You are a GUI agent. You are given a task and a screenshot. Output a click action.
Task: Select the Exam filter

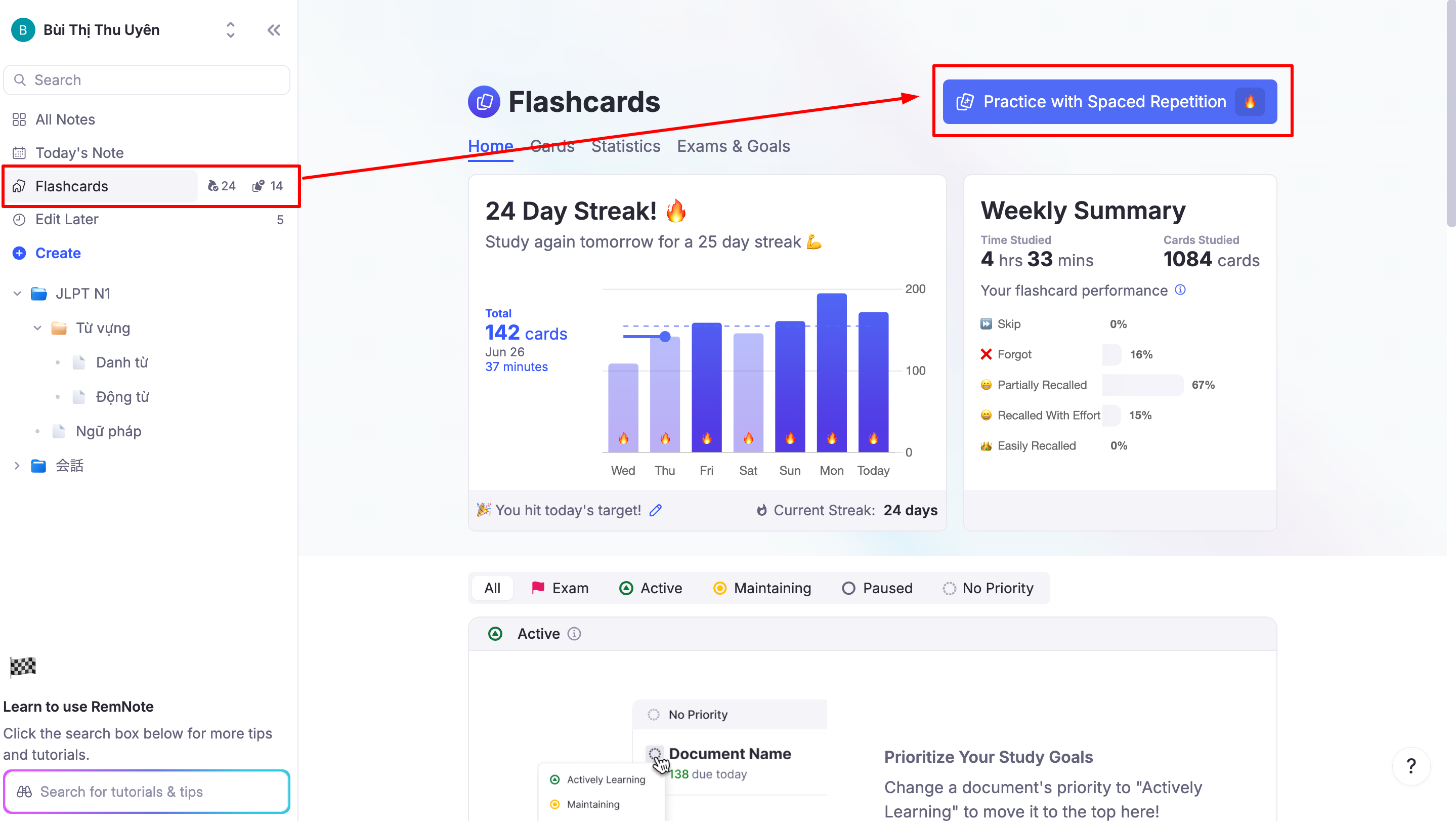click(x=560, y=588)
